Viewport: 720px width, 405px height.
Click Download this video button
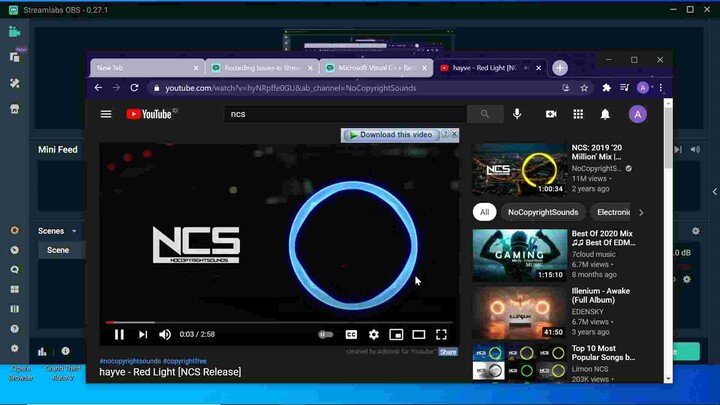(x=391, y=135)
